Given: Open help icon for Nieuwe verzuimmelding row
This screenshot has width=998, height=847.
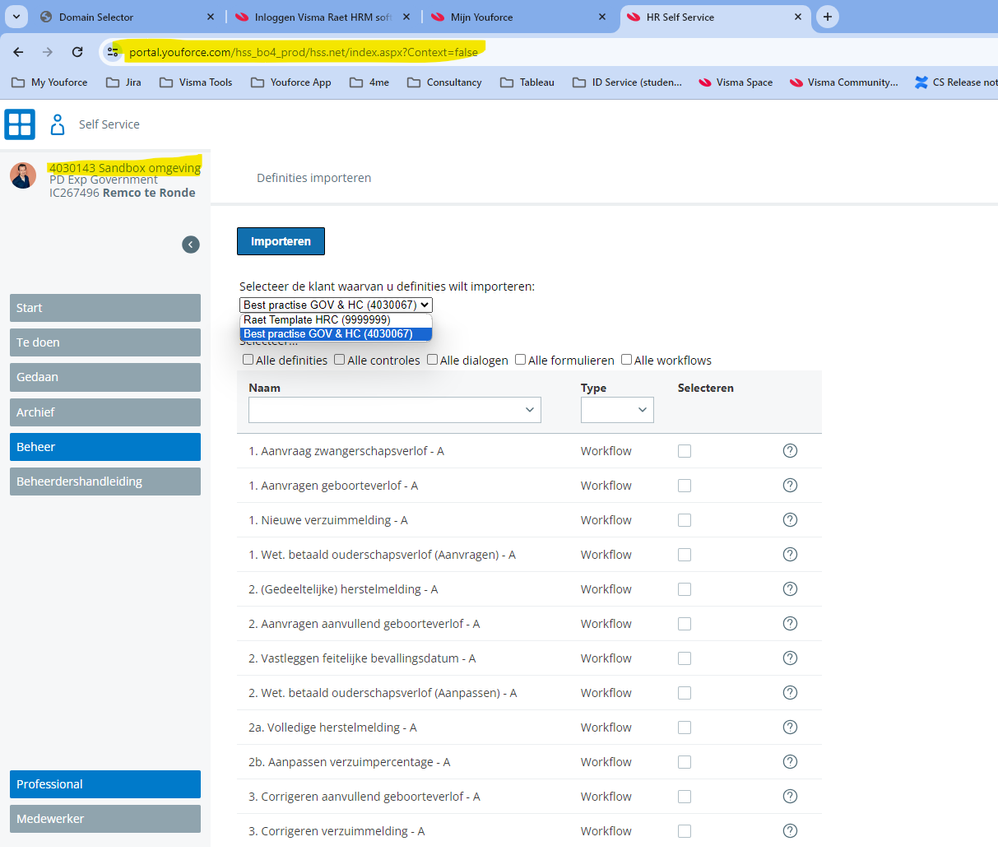Looking at the screenshot, I should pos(790,520).
